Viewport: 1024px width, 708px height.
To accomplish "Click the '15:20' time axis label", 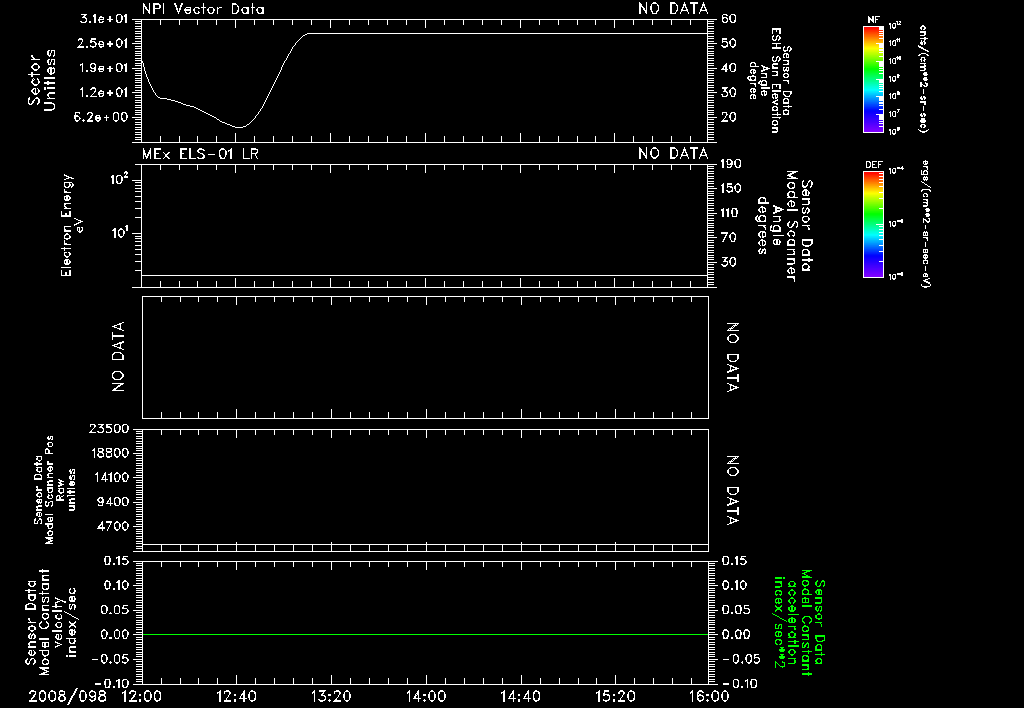I will (615, 696).
